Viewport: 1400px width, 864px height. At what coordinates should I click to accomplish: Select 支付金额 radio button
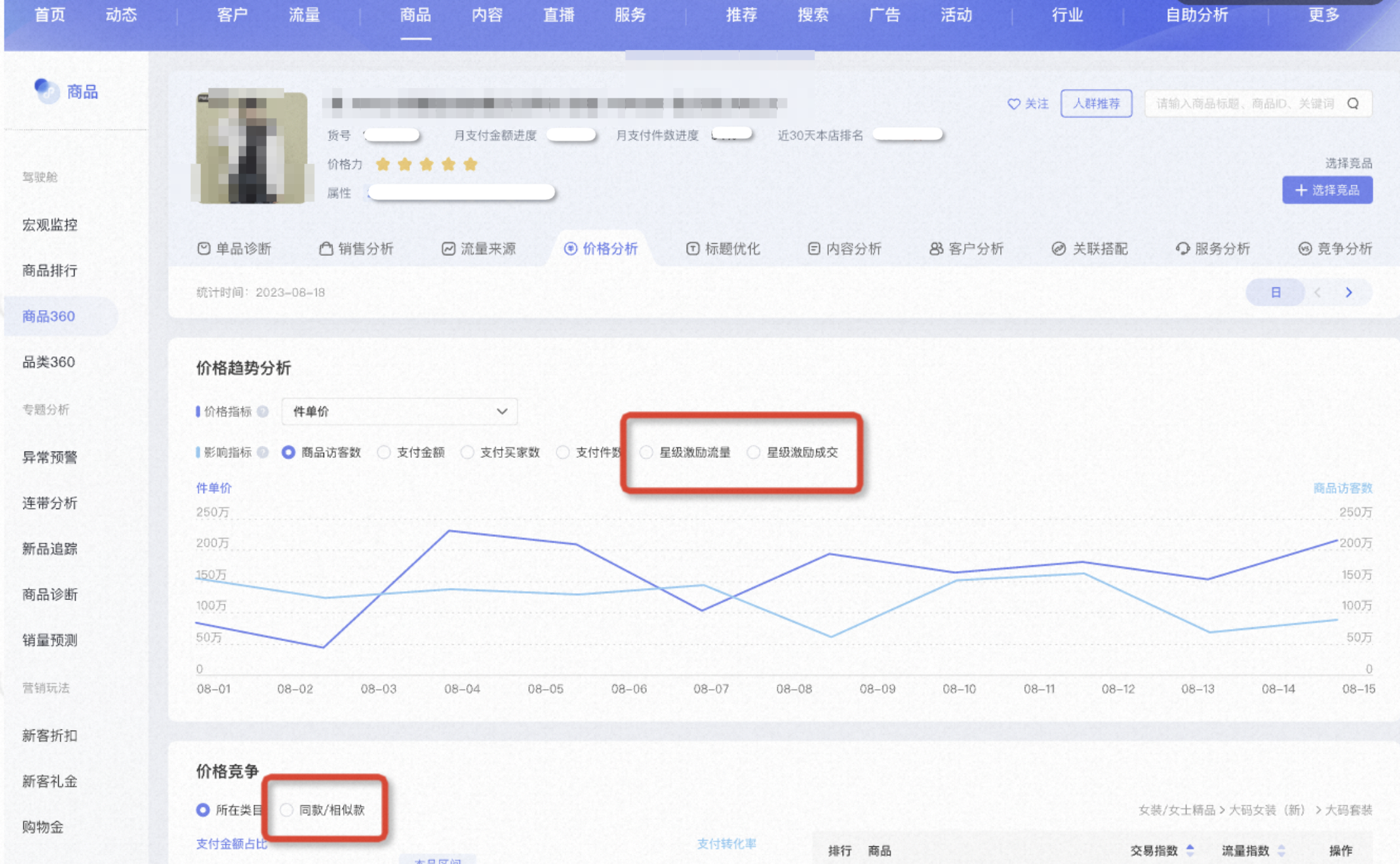tap(383, 452)
